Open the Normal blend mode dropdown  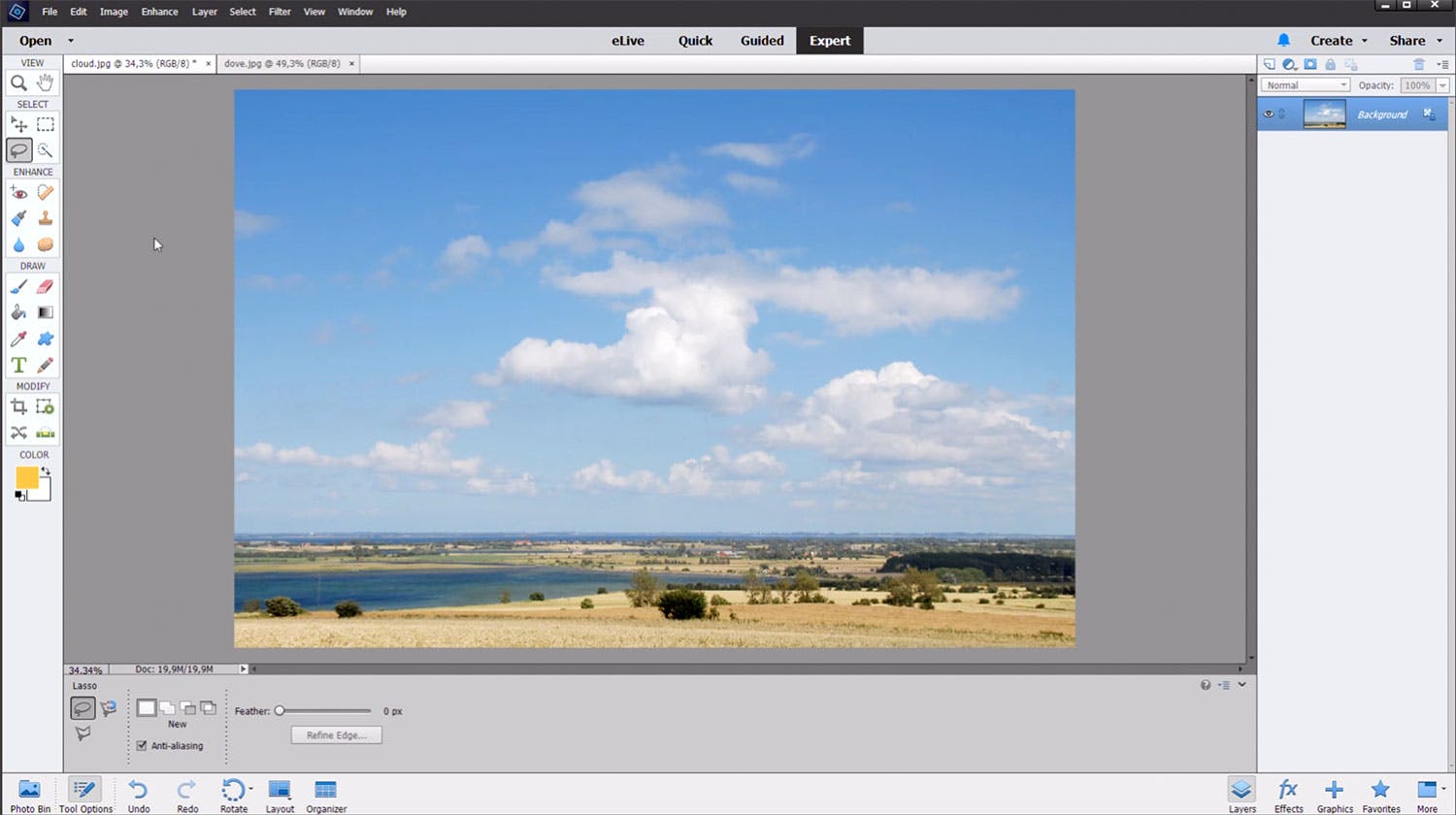click(x=1306, y=85)
